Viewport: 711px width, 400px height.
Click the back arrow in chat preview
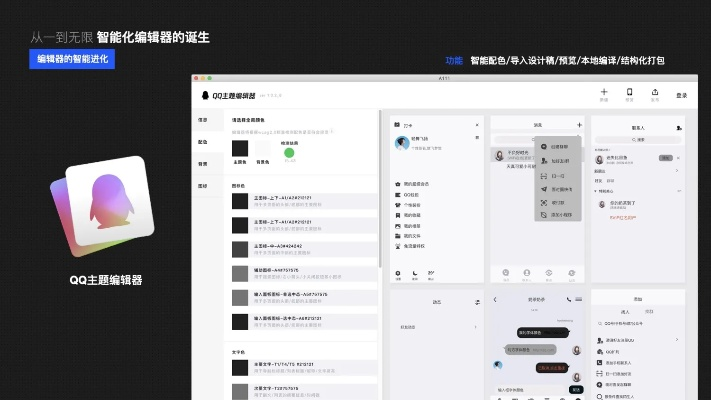[497, 300]
